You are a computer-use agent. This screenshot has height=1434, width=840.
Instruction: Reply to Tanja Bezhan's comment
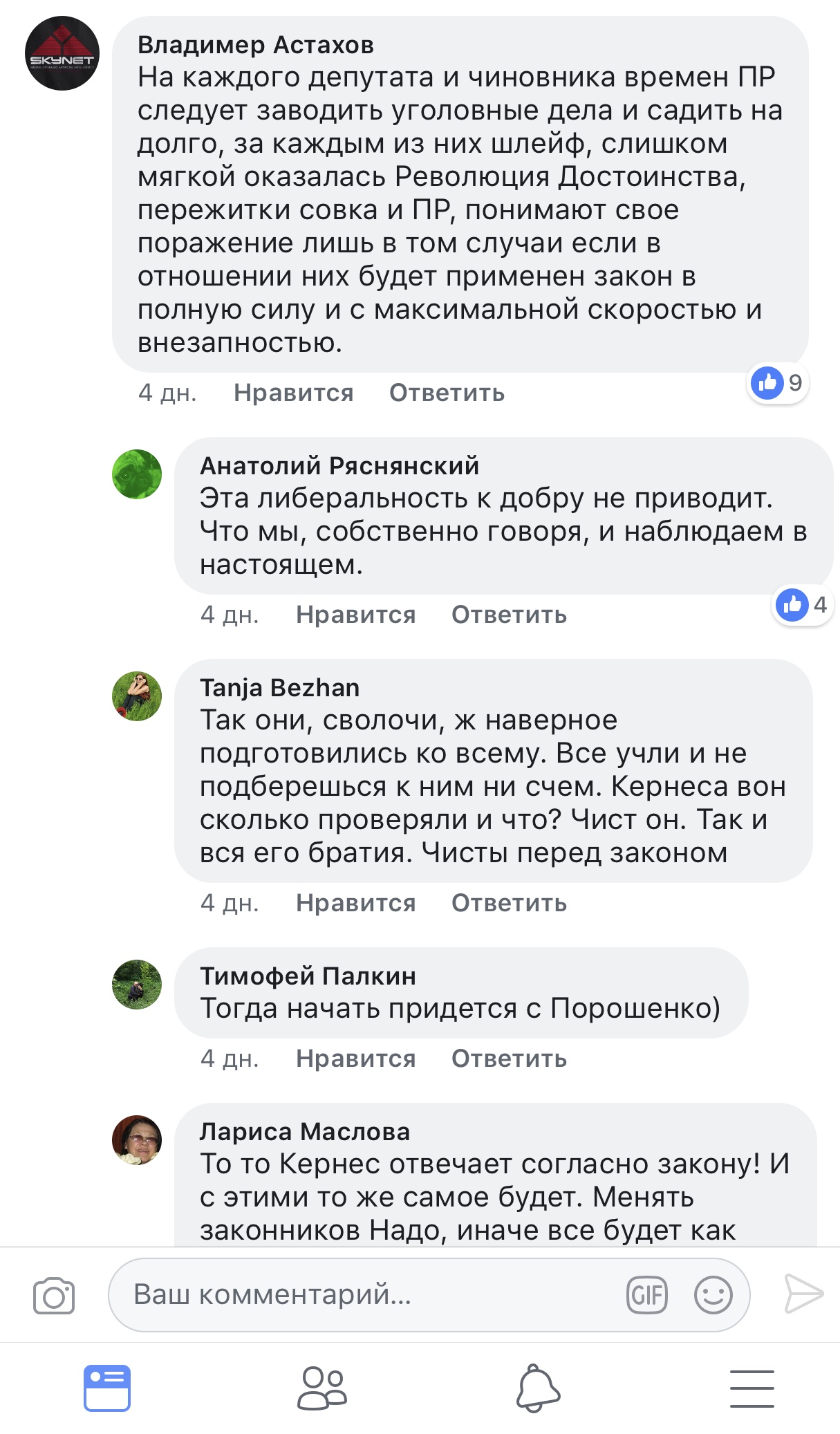(x=509, y=903)
